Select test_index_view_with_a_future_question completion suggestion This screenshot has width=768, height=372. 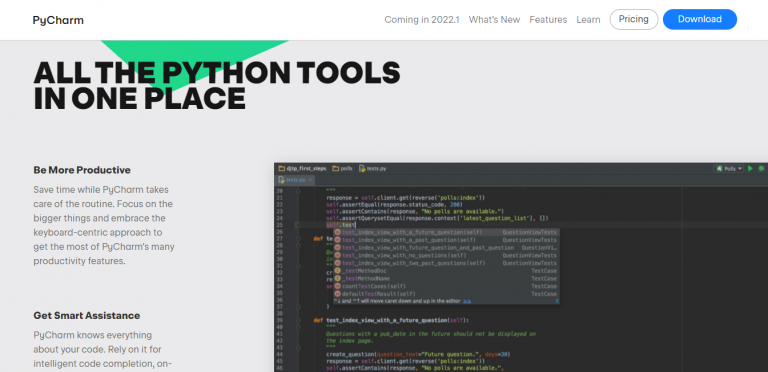tap(447, 232)
